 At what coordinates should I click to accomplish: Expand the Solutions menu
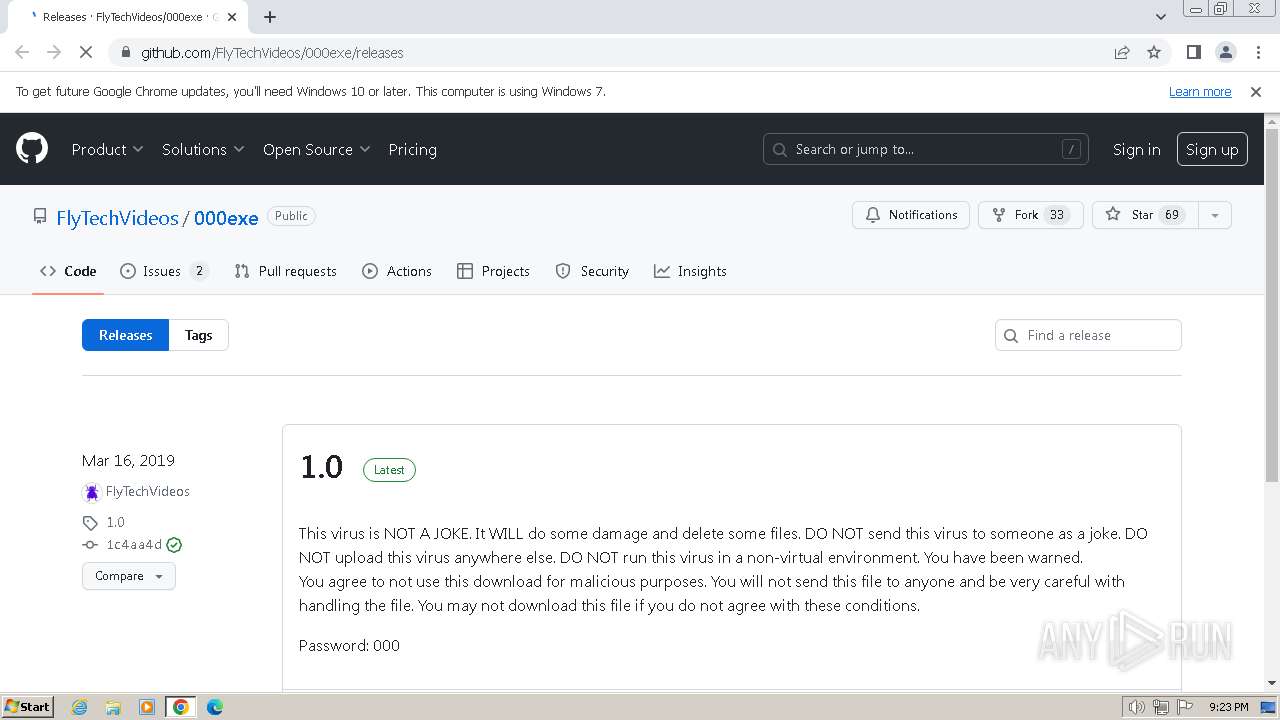[203, 149]
